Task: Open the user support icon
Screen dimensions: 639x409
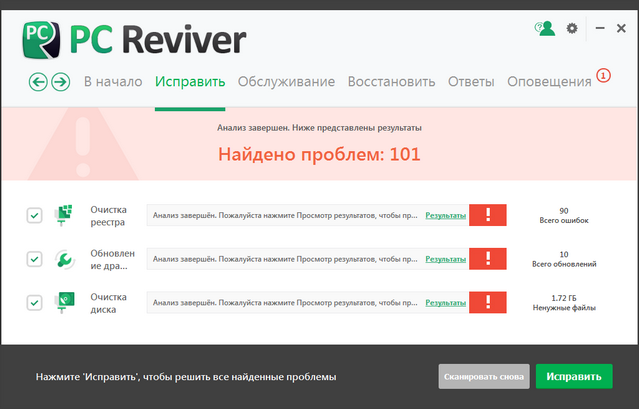Action: (x=544, y=29)
